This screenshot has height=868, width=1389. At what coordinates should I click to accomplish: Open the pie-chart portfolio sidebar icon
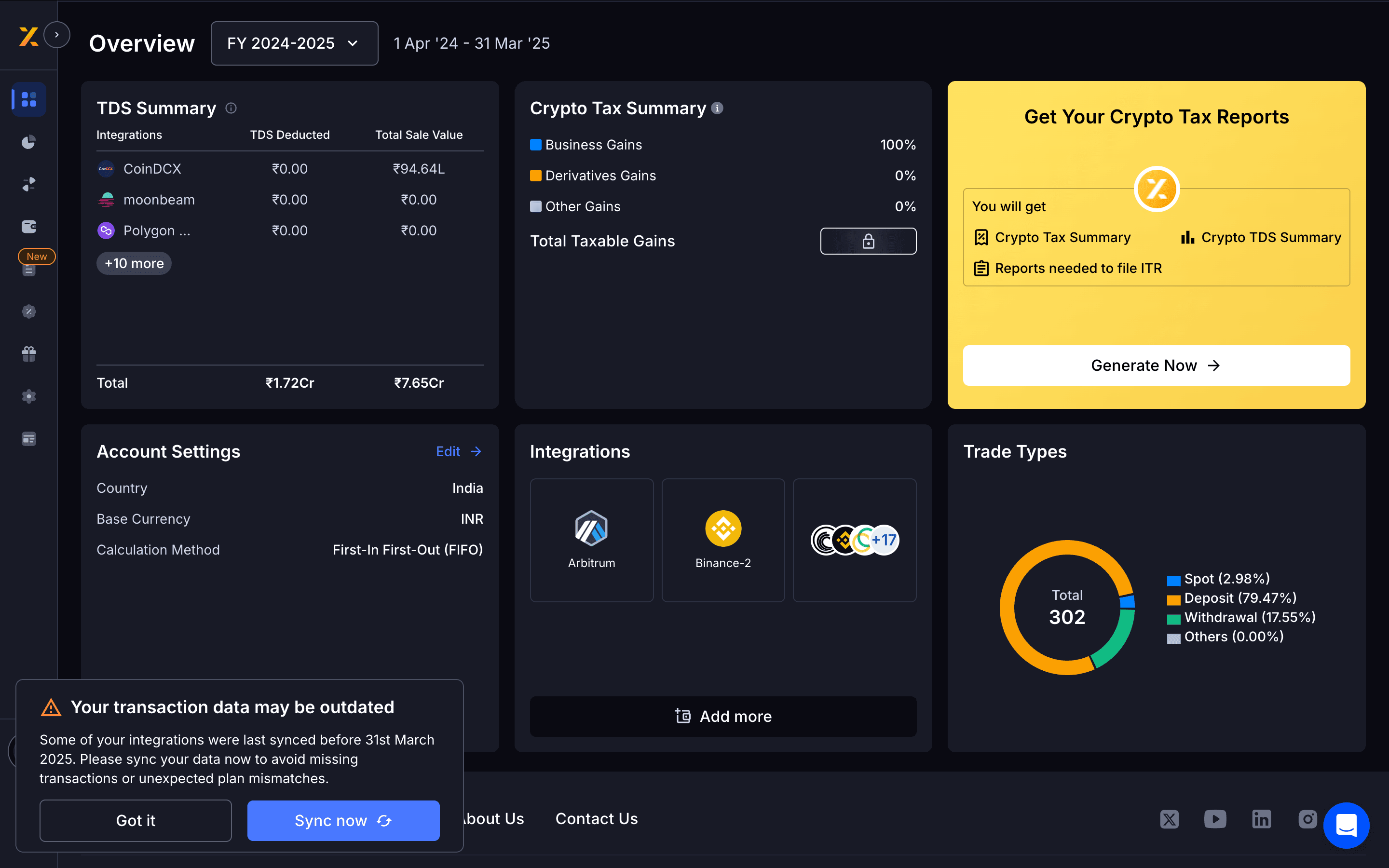pyautogui.click(x=29, y=142)
